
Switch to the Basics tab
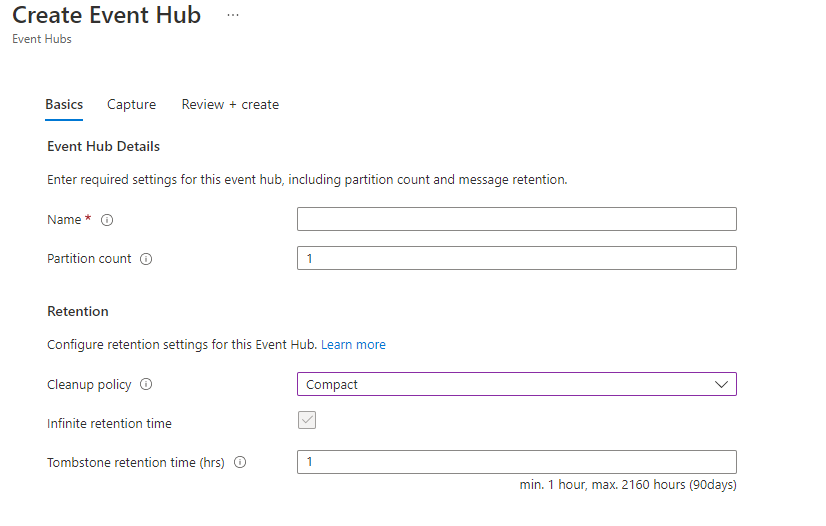[x=64, y=105]
